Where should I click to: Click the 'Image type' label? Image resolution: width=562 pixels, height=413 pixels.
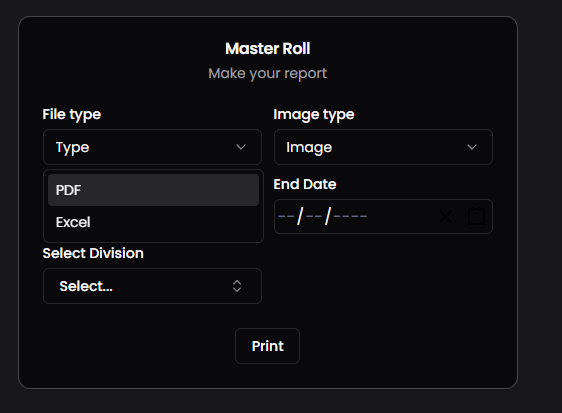(x=314, y=115)
